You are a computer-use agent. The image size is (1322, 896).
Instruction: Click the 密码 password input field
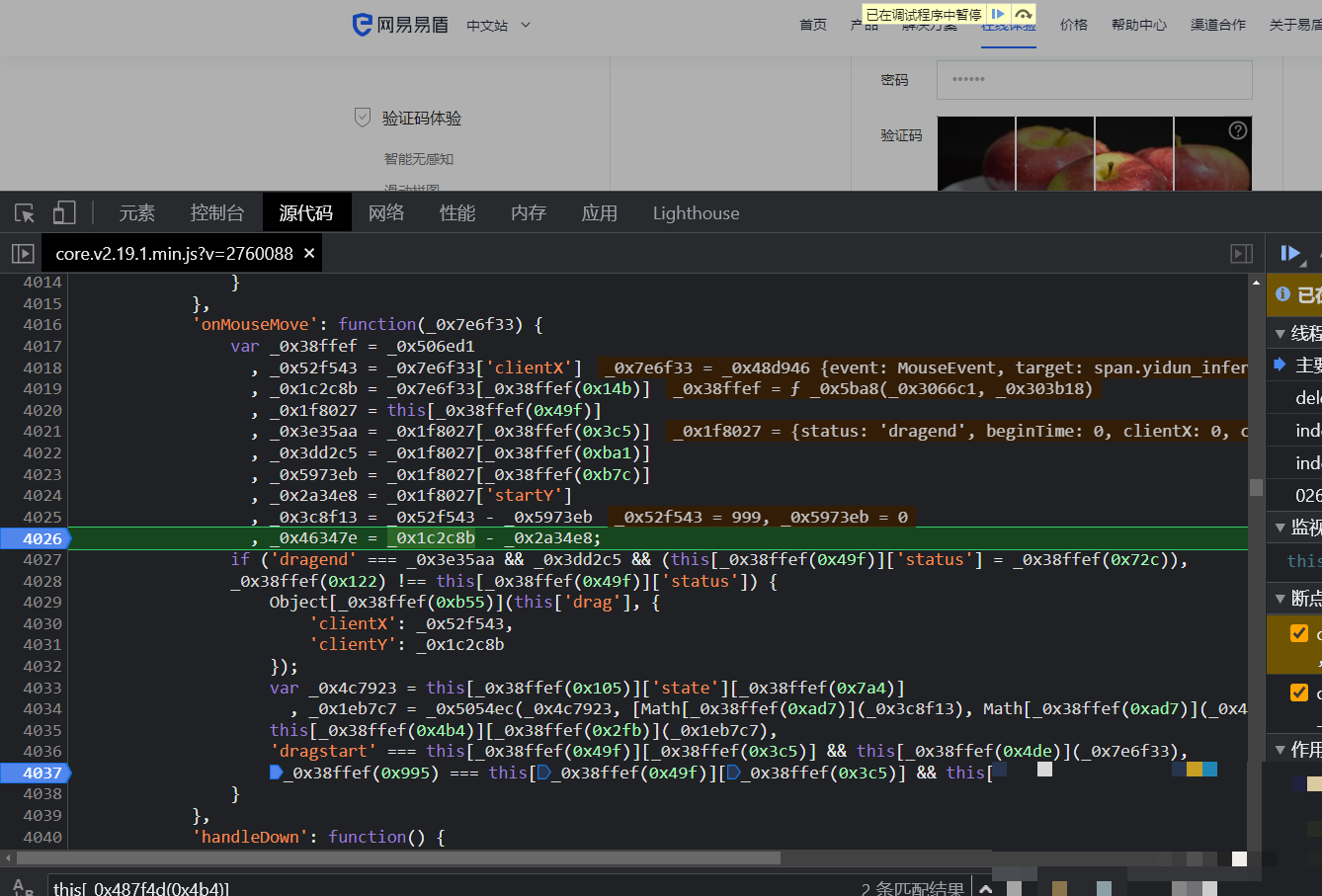click(1094, 80)
